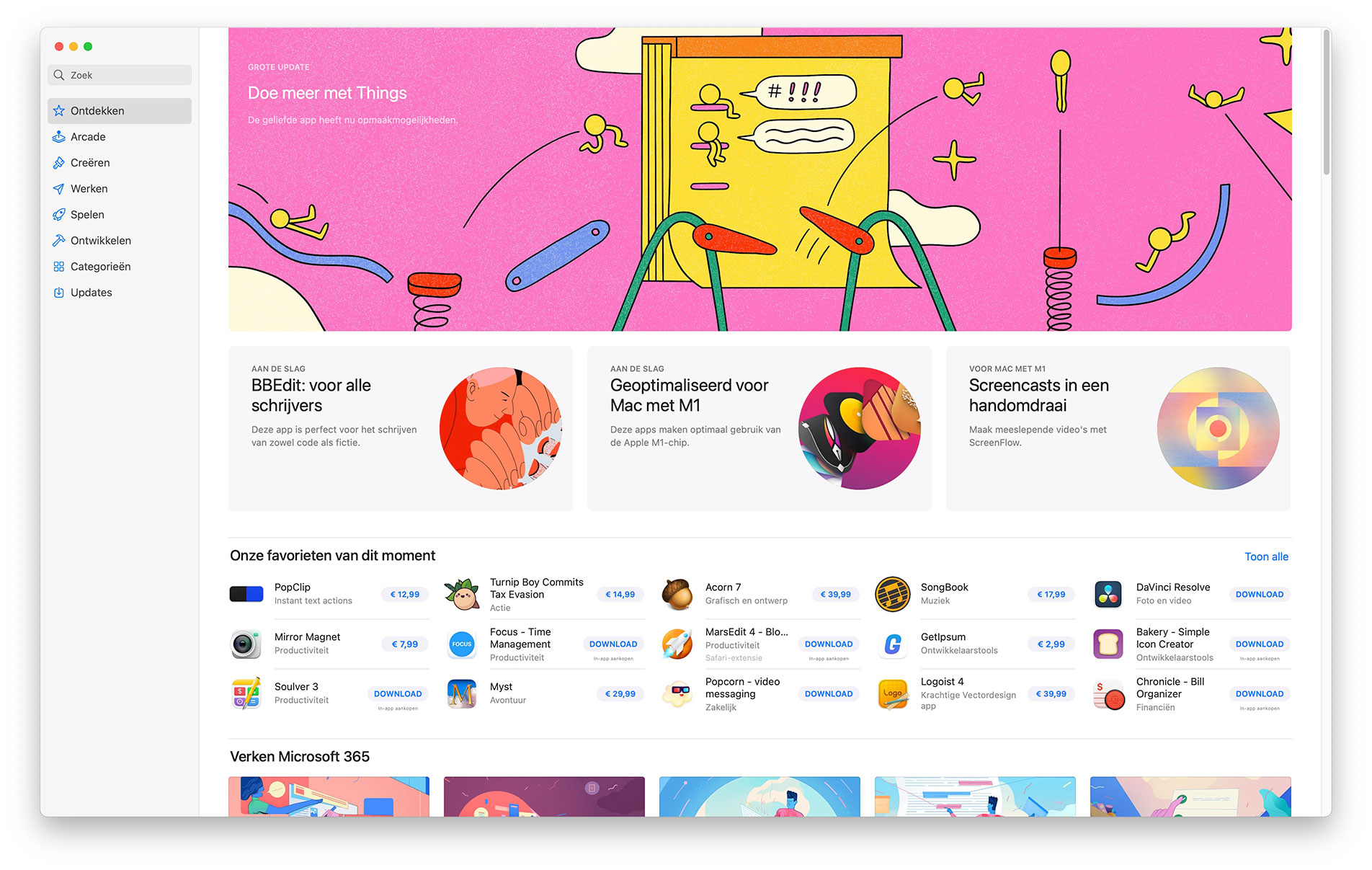Click in the Zoek search field
Image resolution: width=1372 pixels, height=870 pixels.
pyautogui.click(x=120, y=75)
